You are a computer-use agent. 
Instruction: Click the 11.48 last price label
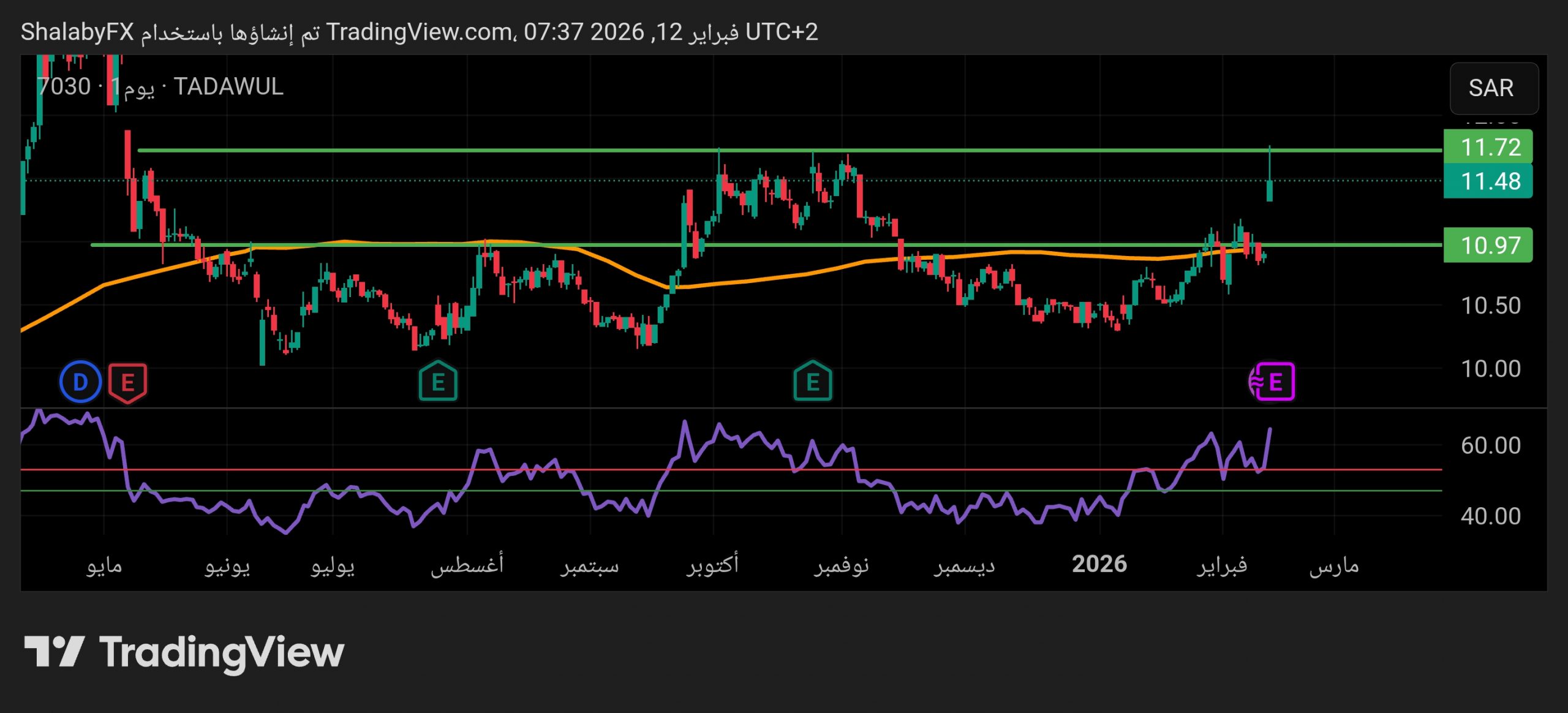tap(1487, 181)
